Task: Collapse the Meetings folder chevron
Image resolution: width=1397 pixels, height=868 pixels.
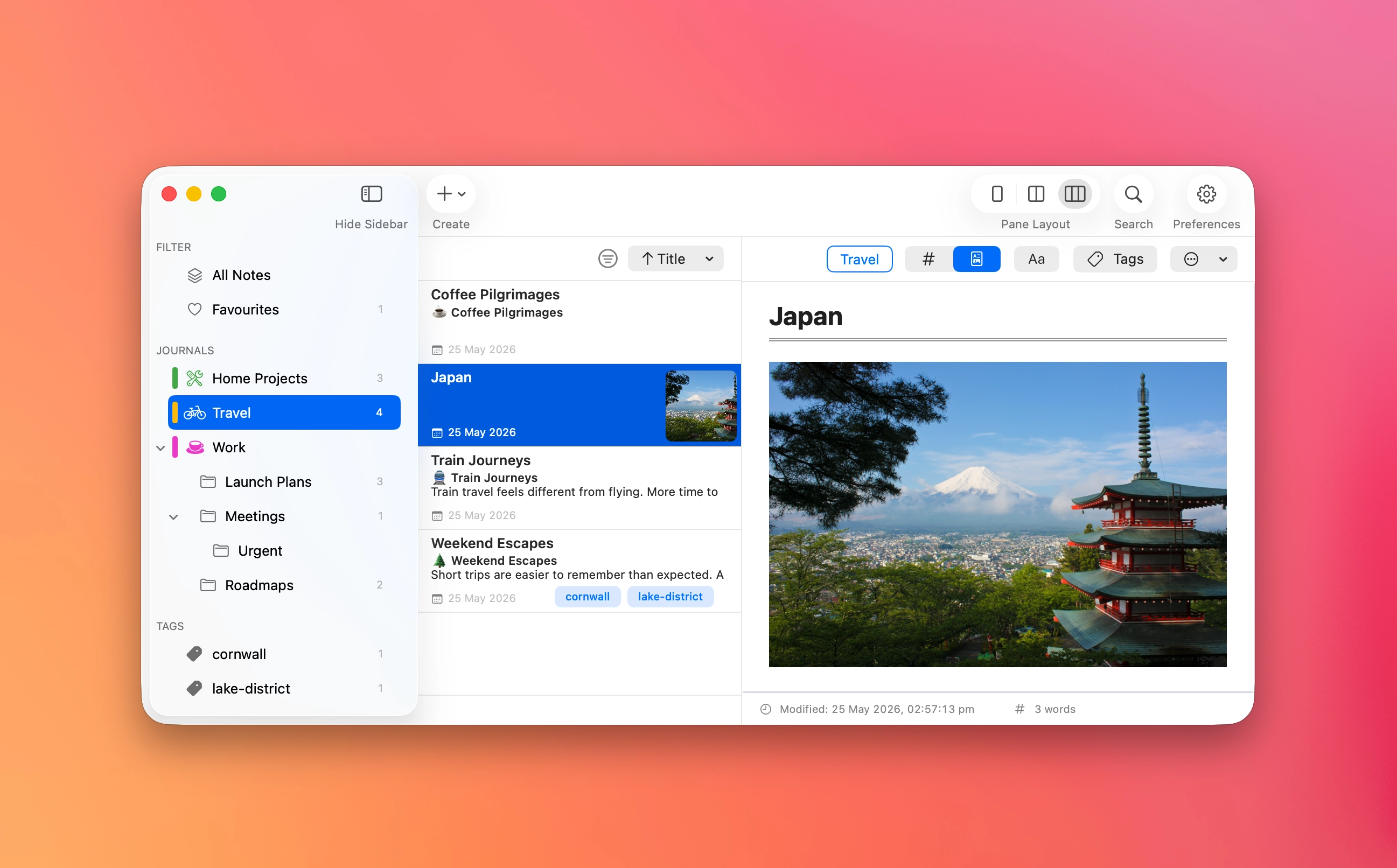Action: [x=173, y=517]
